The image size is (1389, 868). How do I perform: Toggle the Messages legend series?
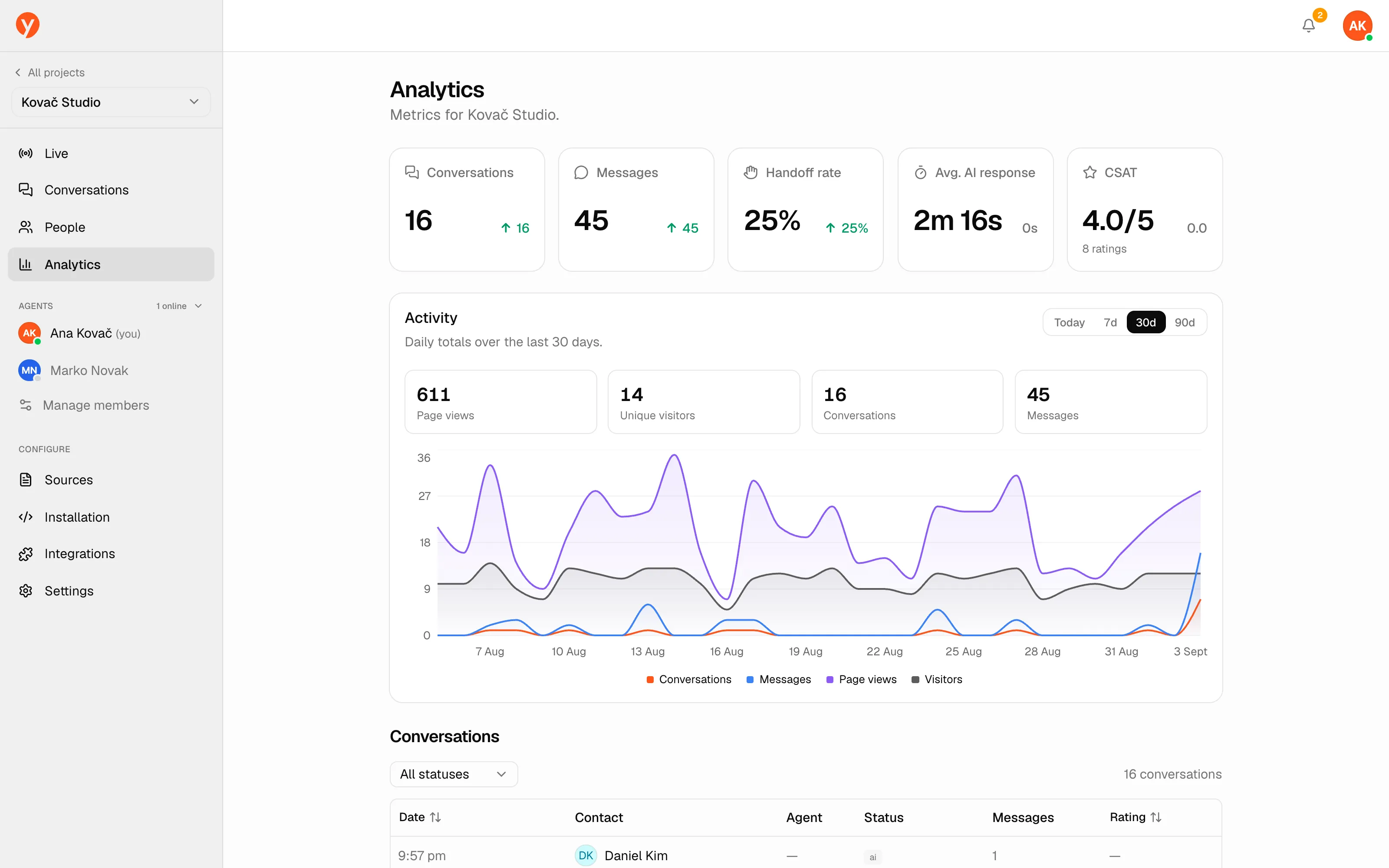pos(779,679)
